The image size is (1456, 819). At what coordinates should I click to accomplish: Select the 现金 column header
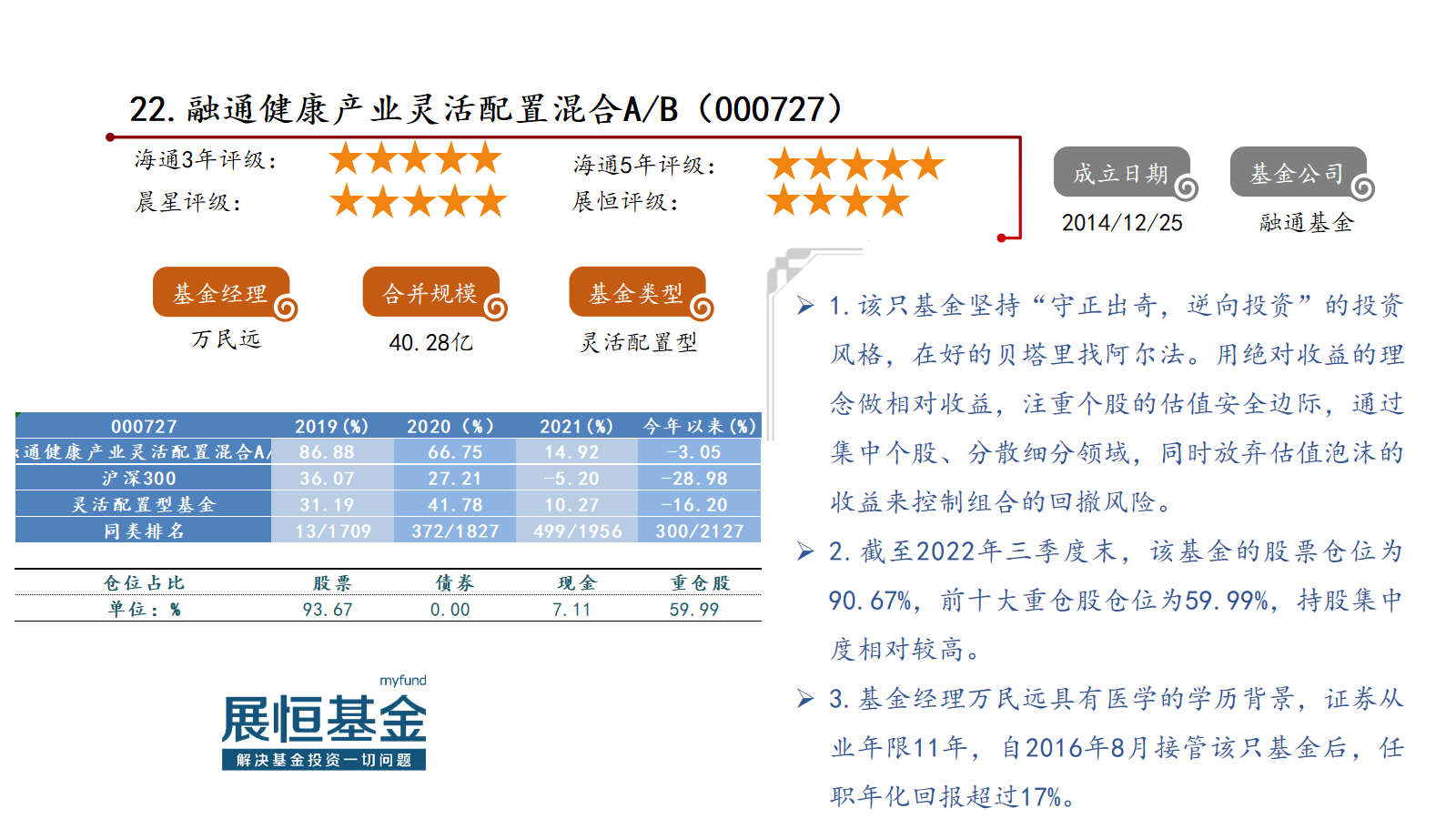tap(577, 583)
